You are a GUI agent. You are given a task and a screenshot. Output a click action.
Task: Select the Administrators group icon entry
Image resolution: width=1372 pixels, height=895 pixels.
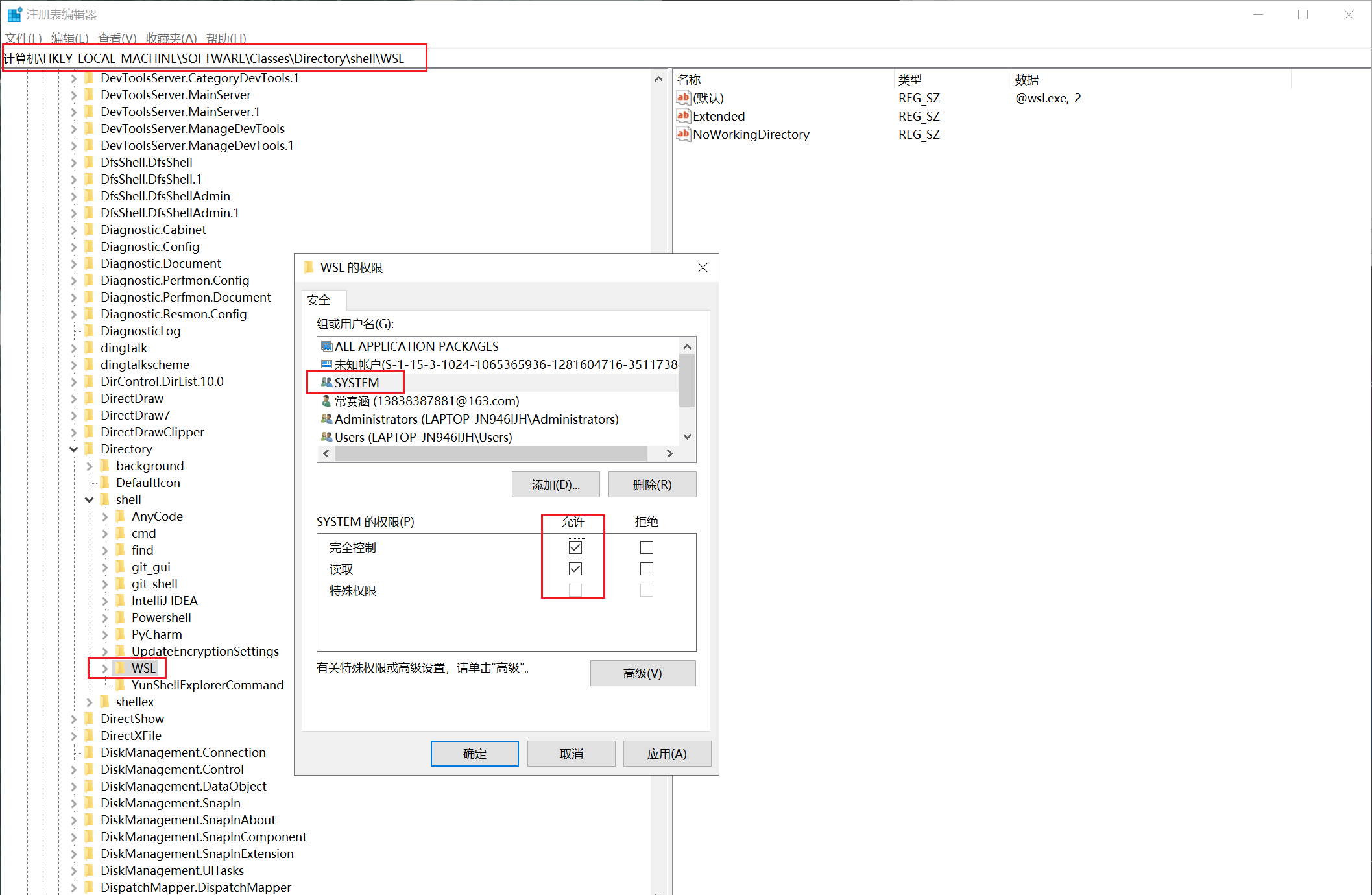(327, 419)
